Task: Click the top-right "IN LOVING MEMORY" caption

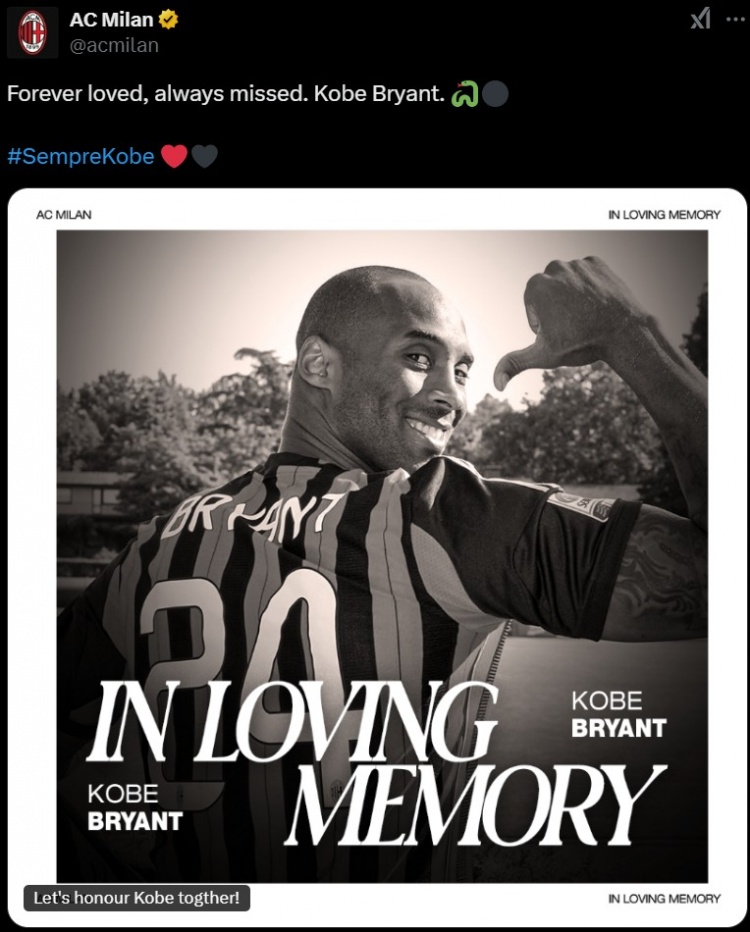Action: (x=664, y=214)
